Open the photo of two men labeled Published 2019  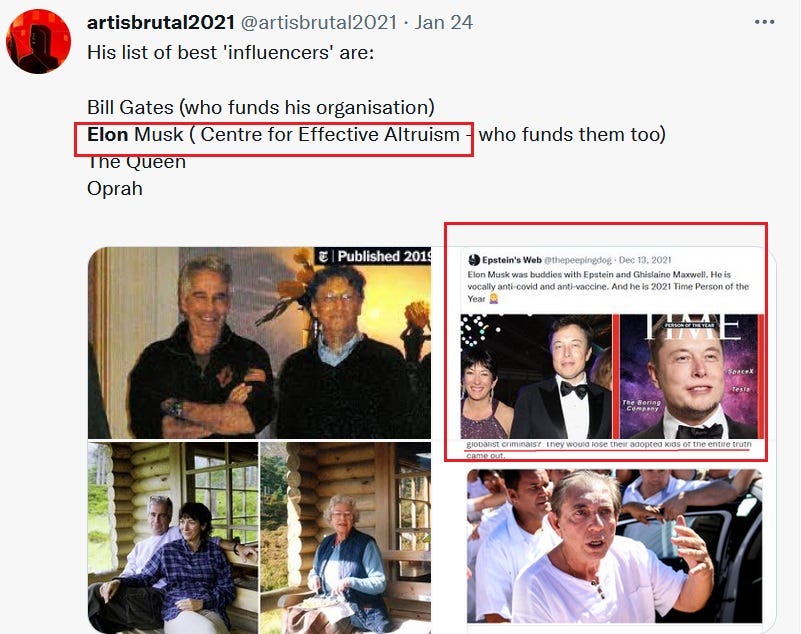pos(260,343)
